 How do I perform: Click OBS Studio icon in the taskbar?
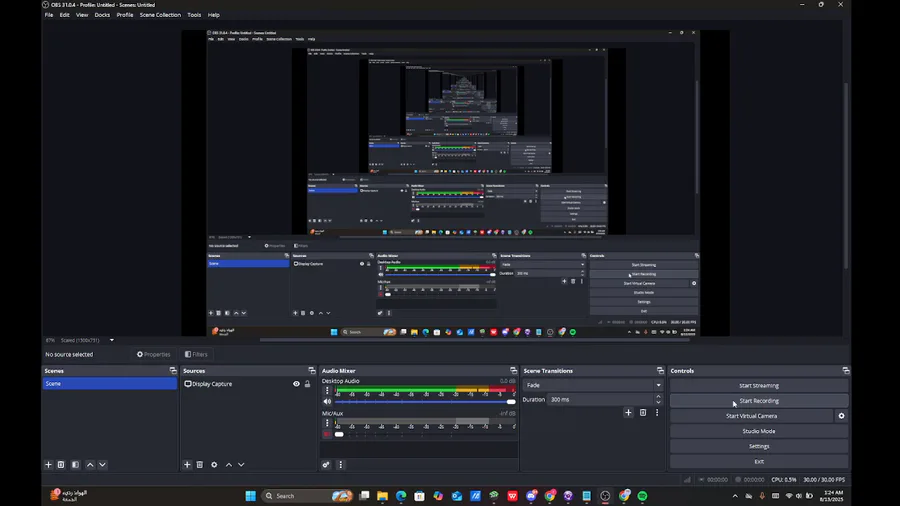click(x=605, y=496)
